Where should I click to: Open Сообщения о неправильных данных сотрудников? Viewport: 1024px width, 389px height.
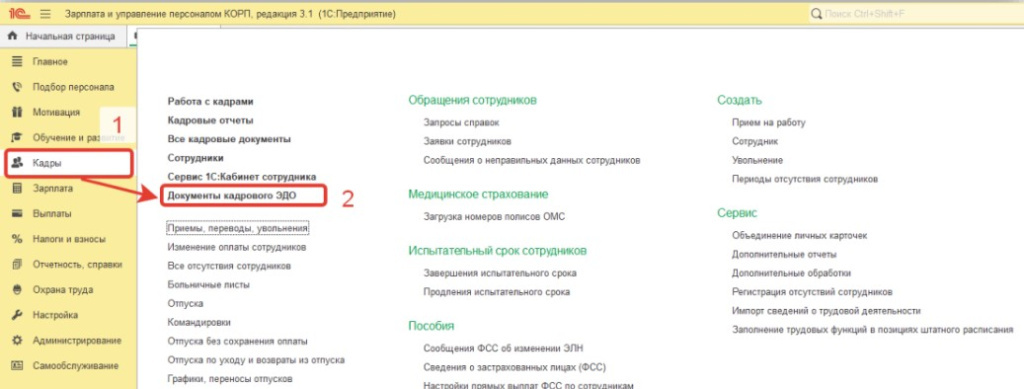532,160
